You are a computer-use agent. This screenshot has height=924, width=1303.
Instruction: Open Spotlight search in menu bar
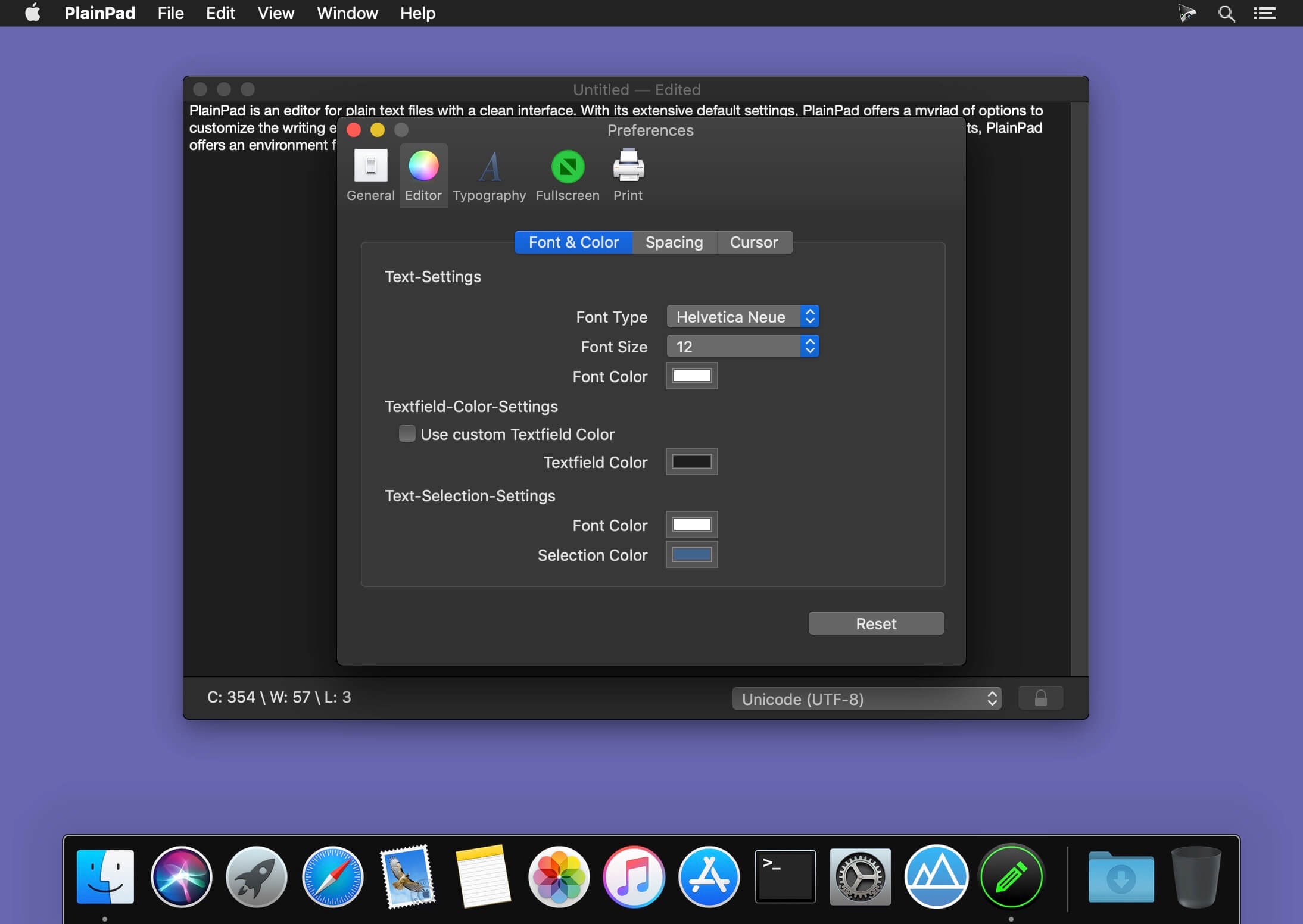[x=1226, y=13]
